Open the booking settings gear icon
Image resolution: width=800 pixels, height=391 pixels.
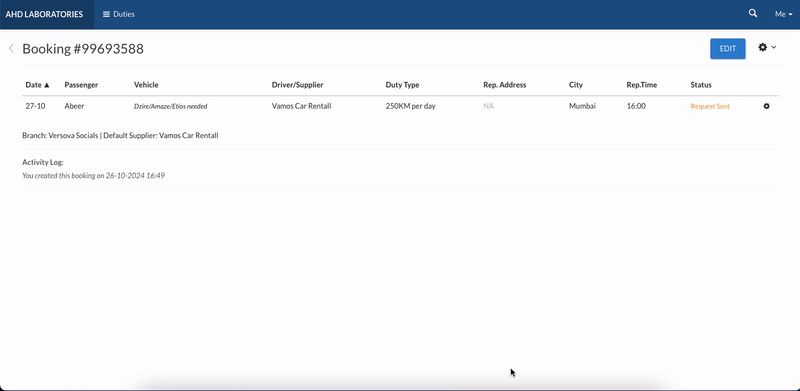[762, 47]
